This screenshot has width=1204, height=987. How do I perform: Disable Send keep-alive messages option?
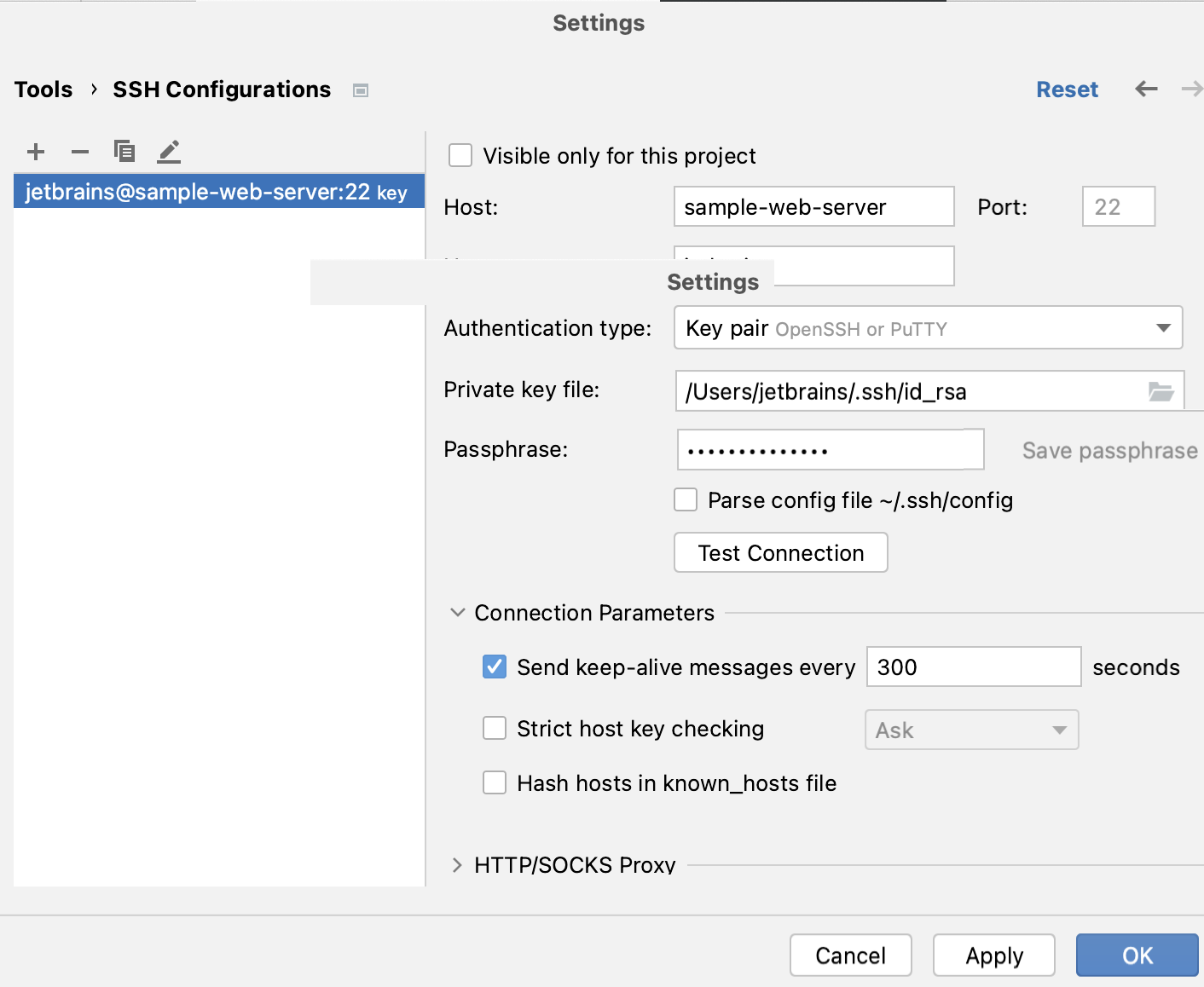(495, 667)
